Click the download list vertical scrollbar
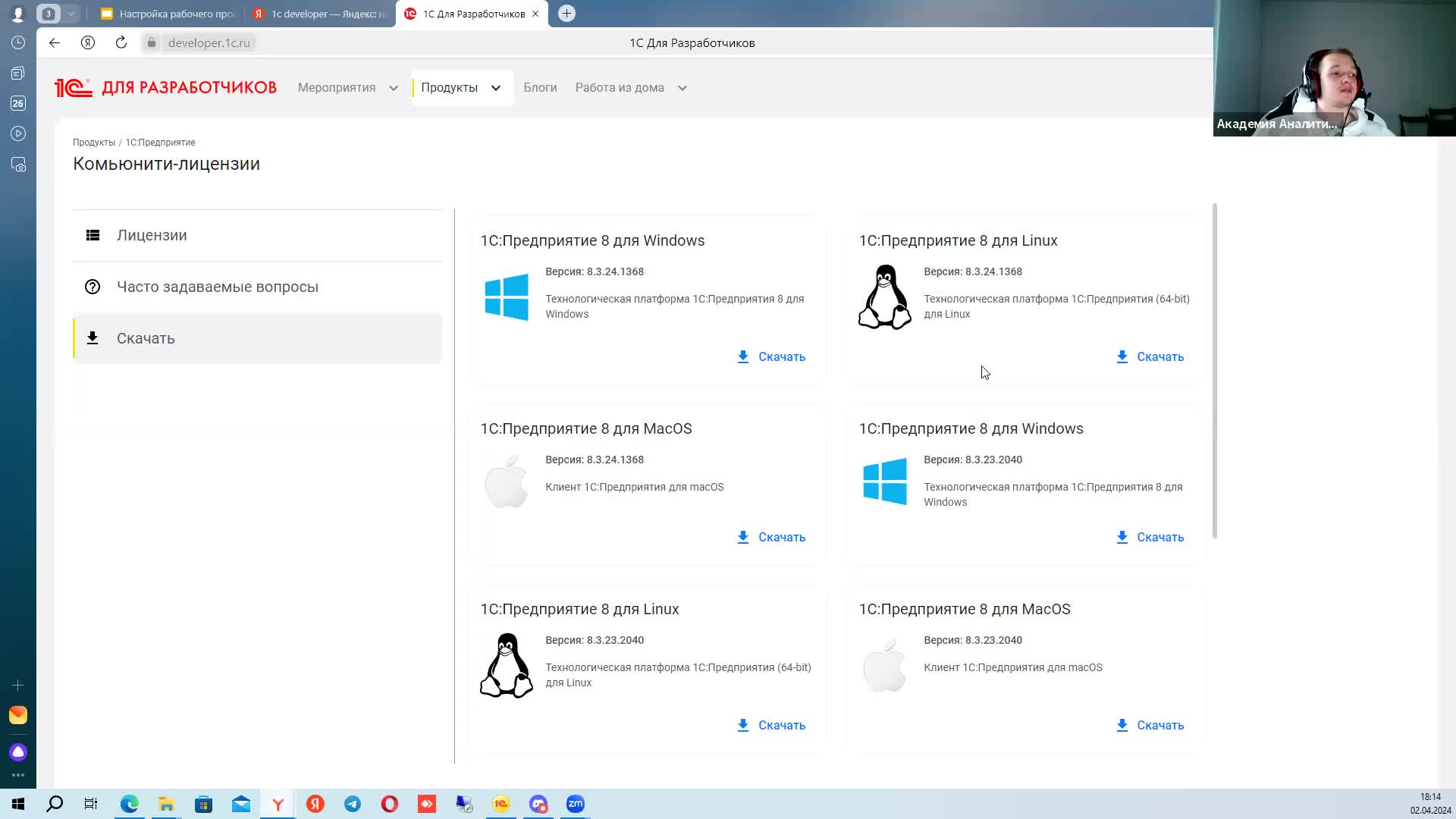Viewport: 1456px width, 819px height. pyautogui.click(x=1215, y=371)
